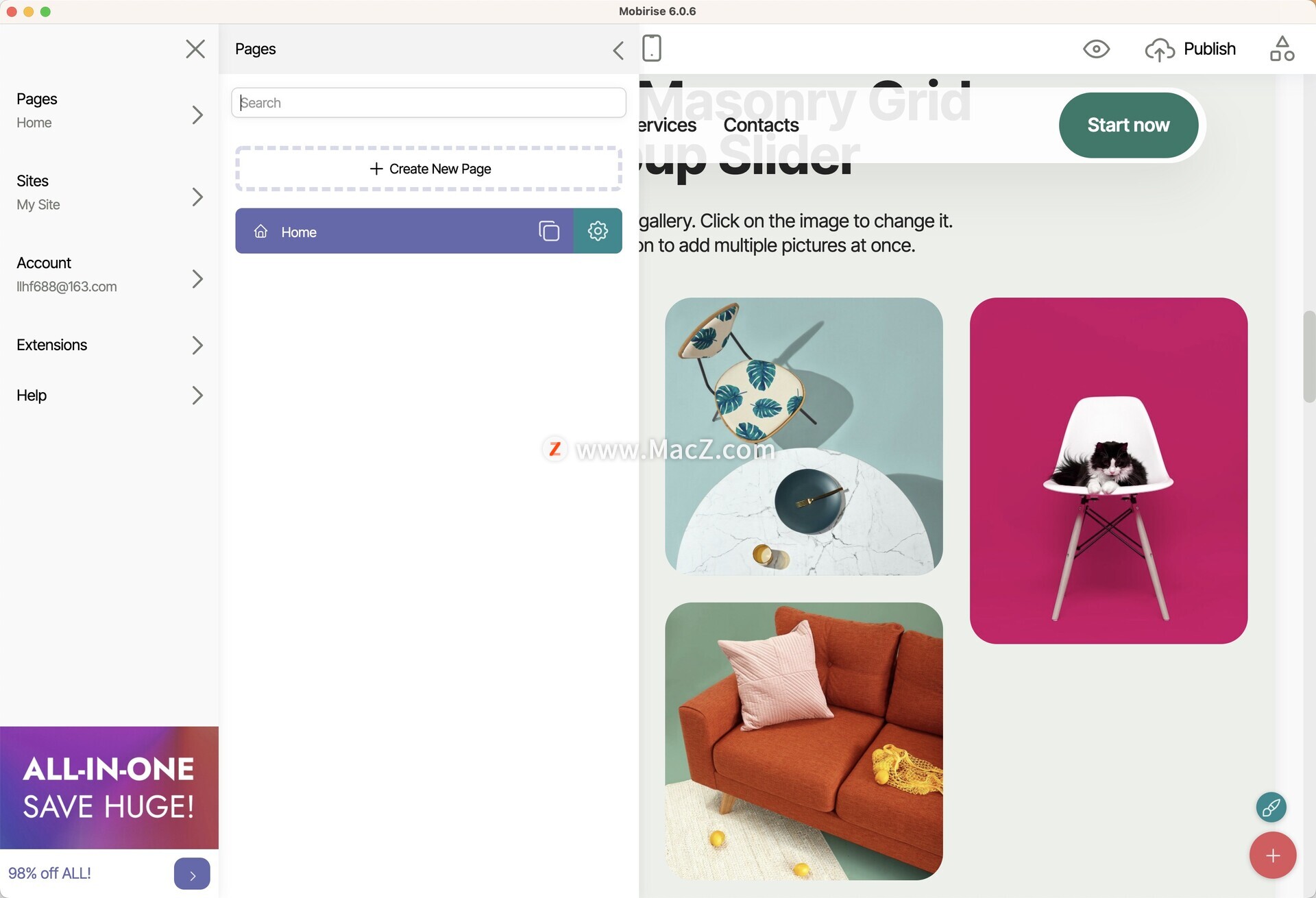Expand the Sites menu chevron
This screenshot has width=1316, height=898.
click(197, 197)
